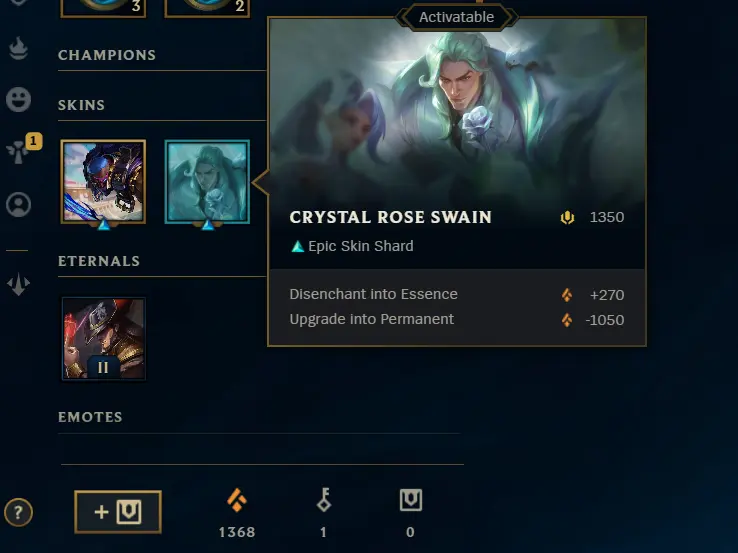The image size is (738, 553).
Task: Click the Skins section header
Action: (x=81, y=105)
